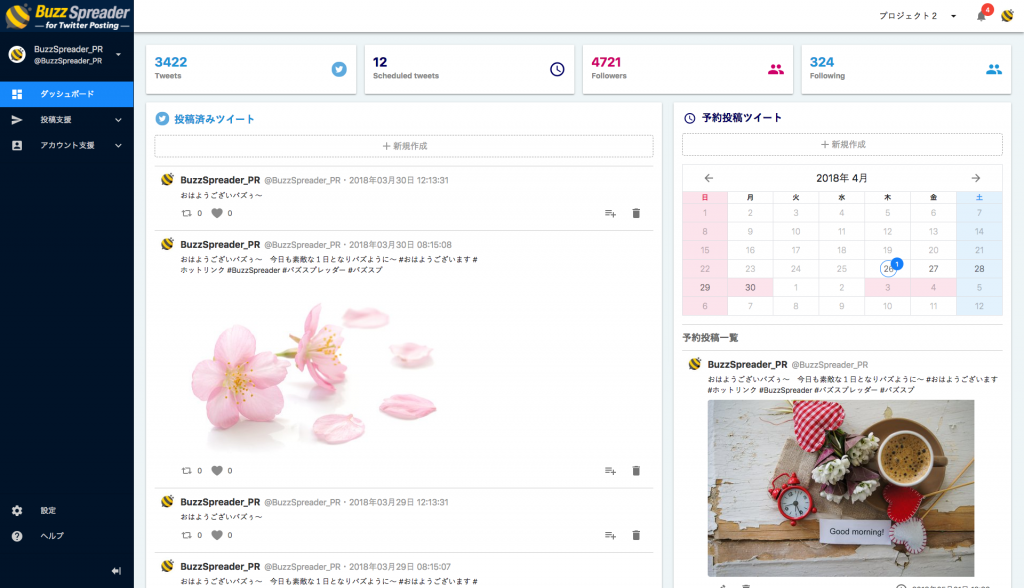Expand the アカウント支援 menu
The image size is (1024, 588).
tap(67, 145)
